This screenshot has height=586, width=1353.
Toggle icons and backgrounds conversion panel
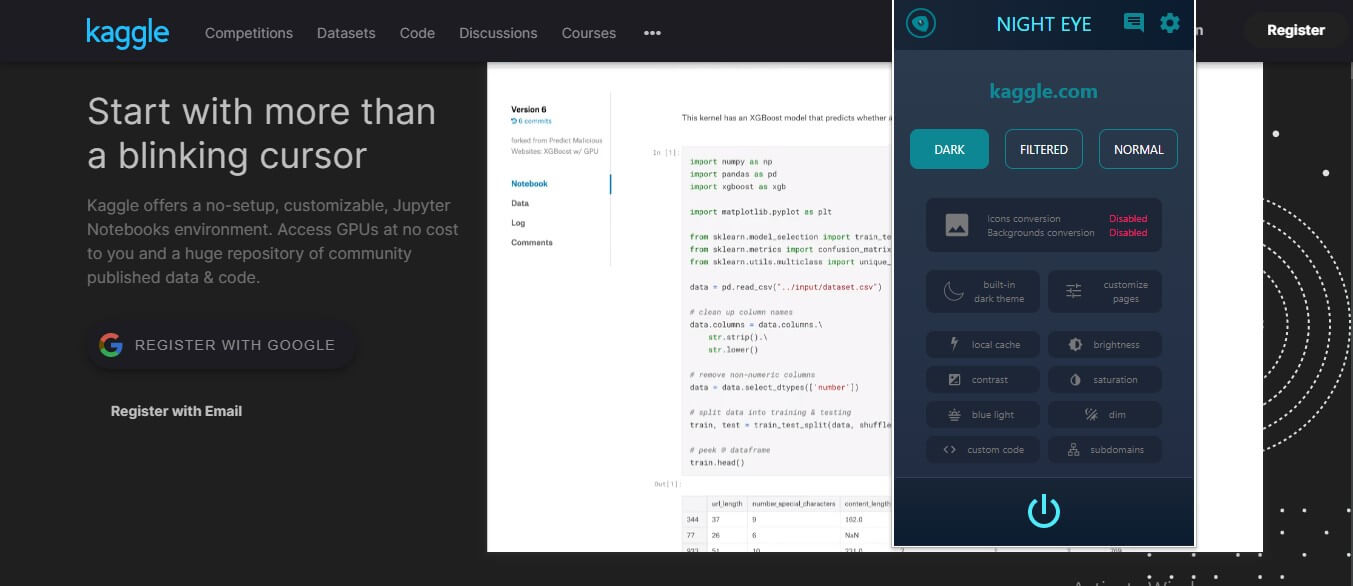point(1044,225)
